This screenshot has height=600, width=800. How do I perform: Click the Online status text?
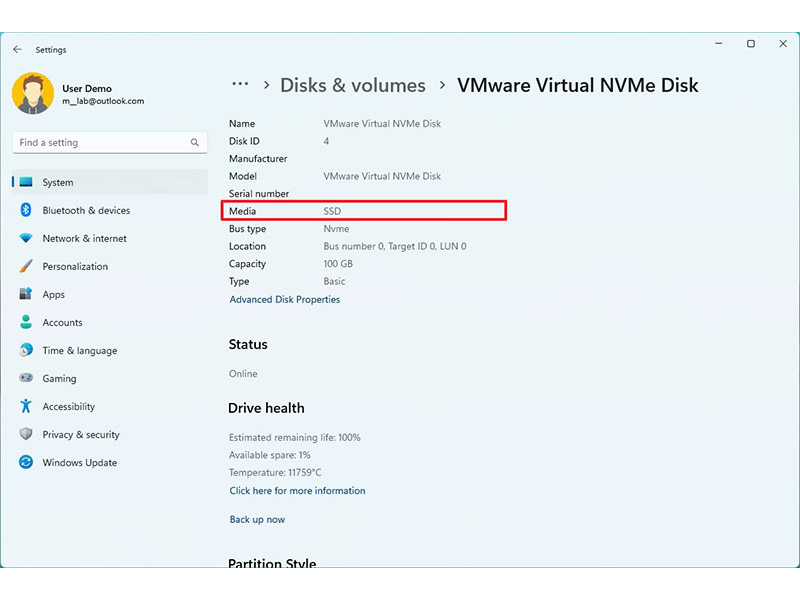[243, 373]
